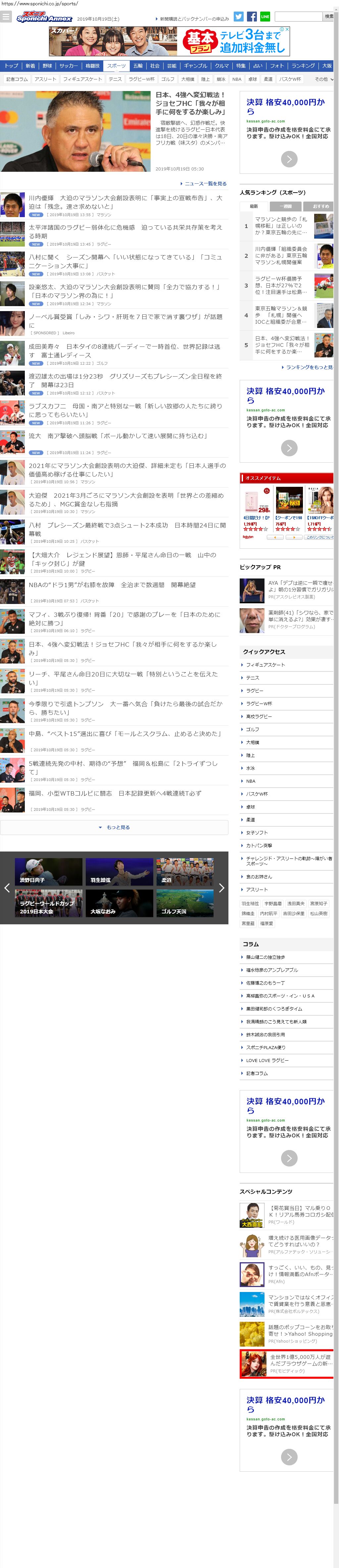Screen dimensions: 339x1568
Task: Open quick access 大相撲 link
Action: click(253, 743)
